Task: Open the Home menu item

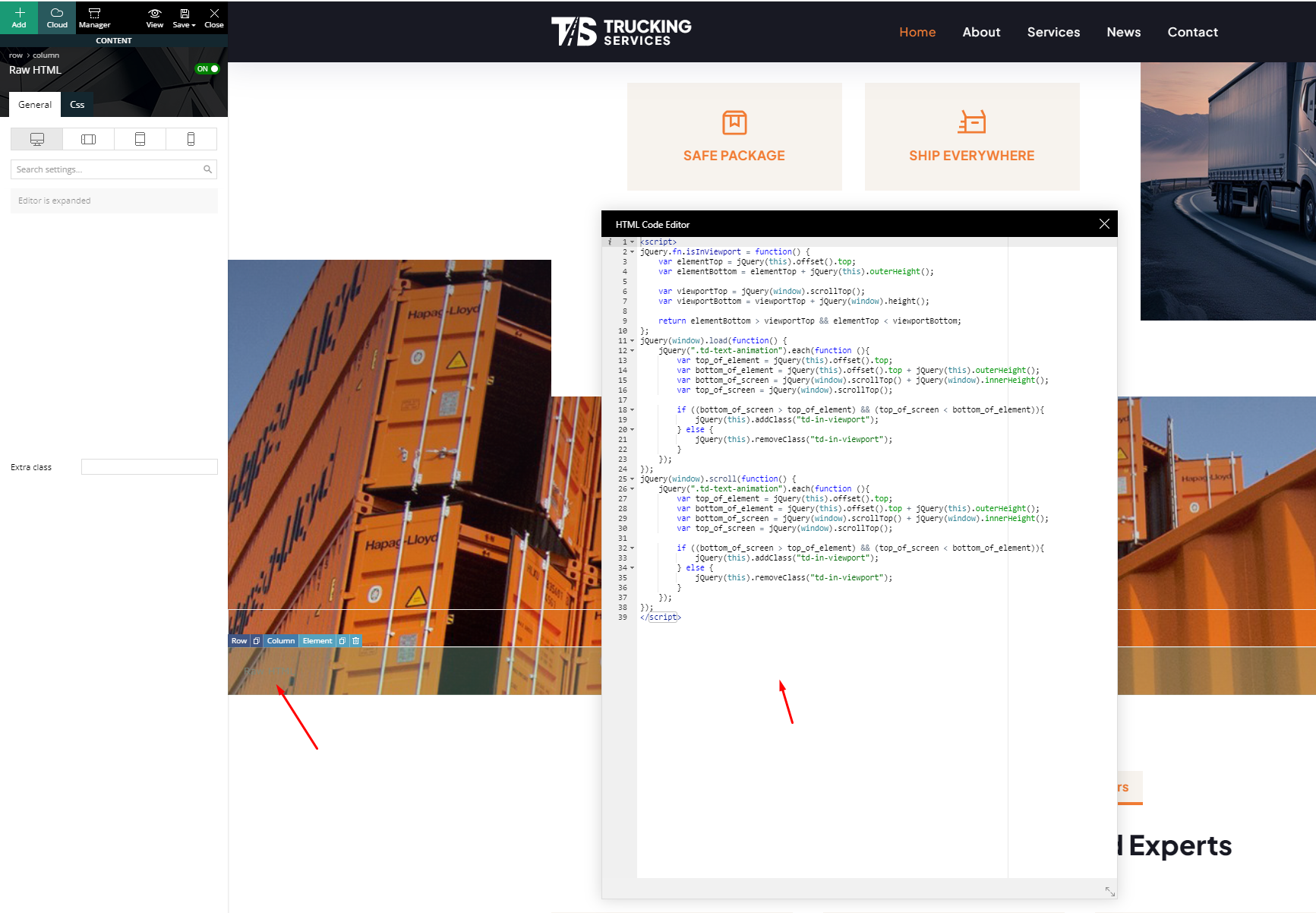Action: 917,32
